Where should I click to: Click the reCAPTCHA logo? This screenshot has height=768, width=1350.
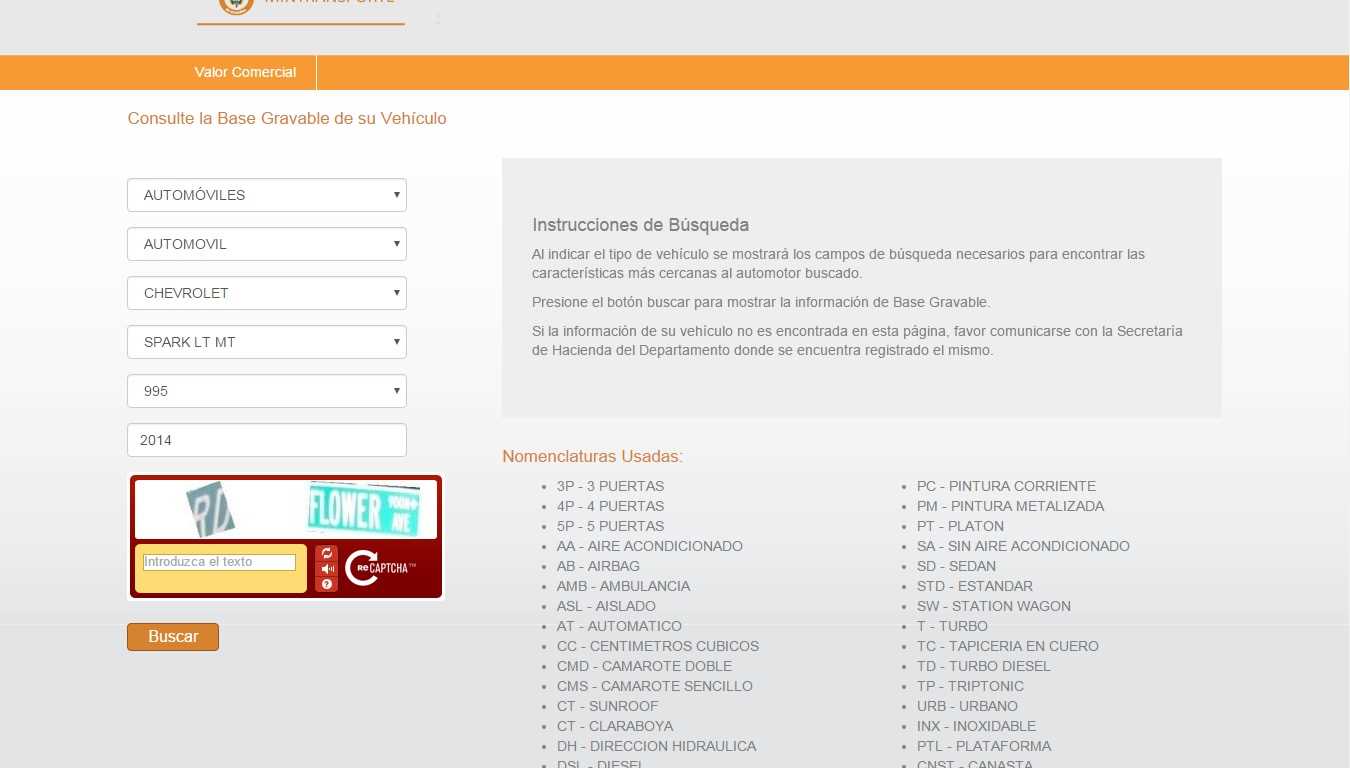(x=379, y=568)
